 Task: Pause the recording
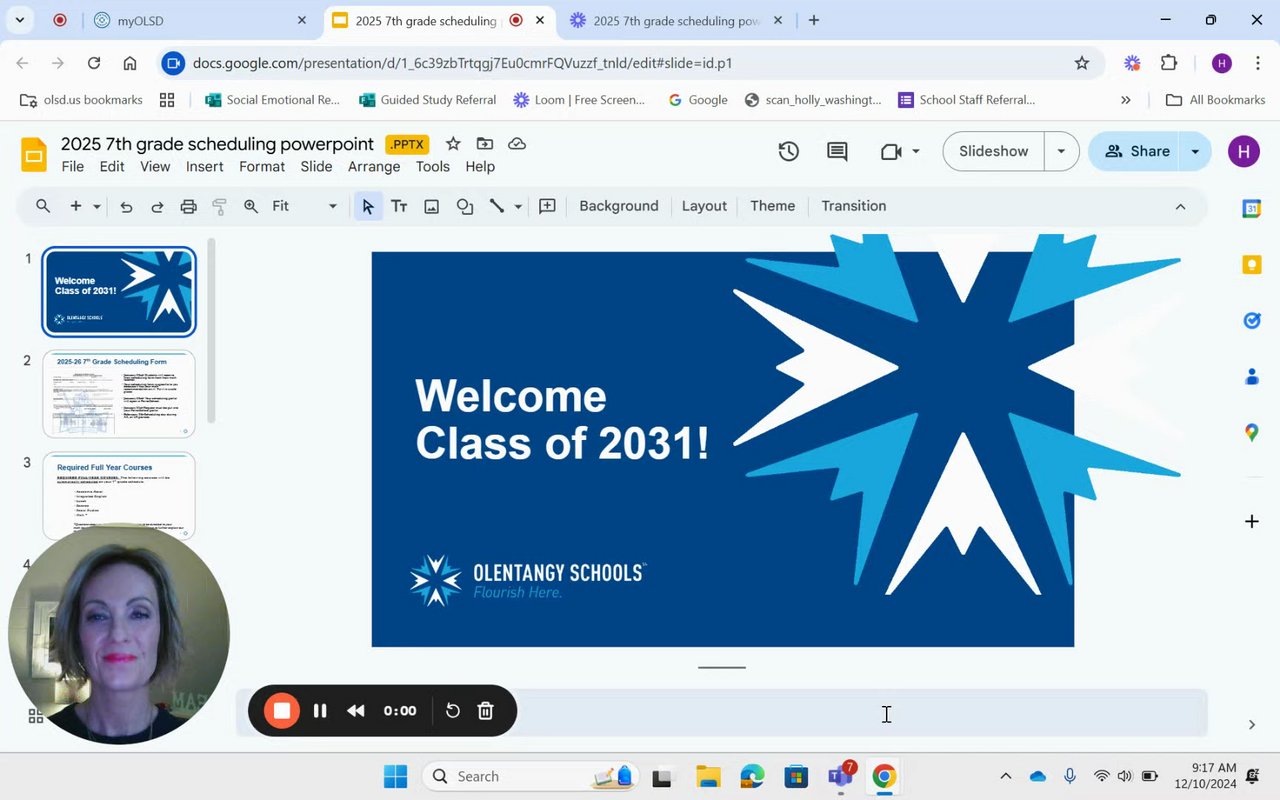point(320,711)
